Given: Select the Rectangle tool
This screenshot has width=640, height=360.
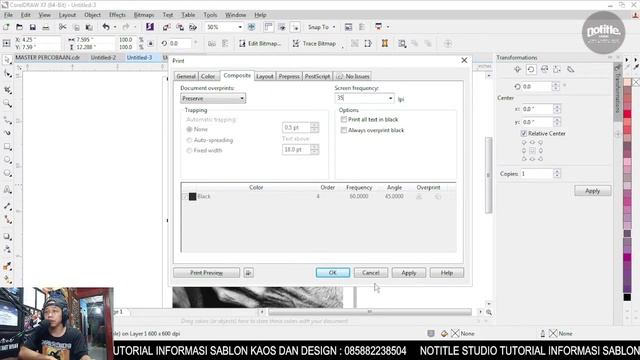Looking at the screenshot, I should click(x=7, y=147).
